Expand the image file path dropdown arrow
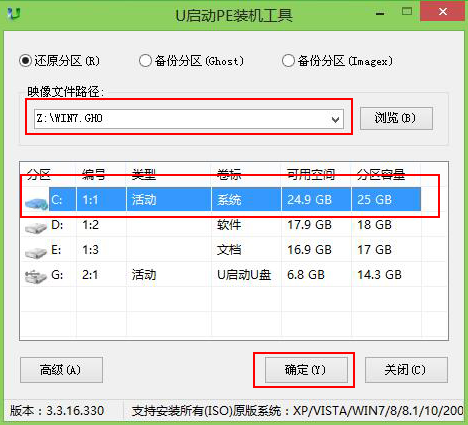 click(x=335, y=119)
